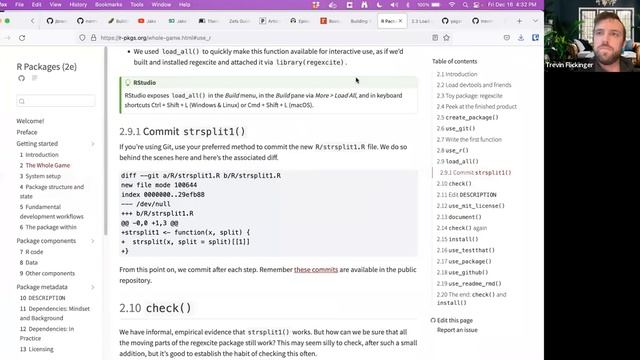This screenshot has height=360, width=640.
Task: Open a new tab with the plus button
Action: [x=520, y=21]
